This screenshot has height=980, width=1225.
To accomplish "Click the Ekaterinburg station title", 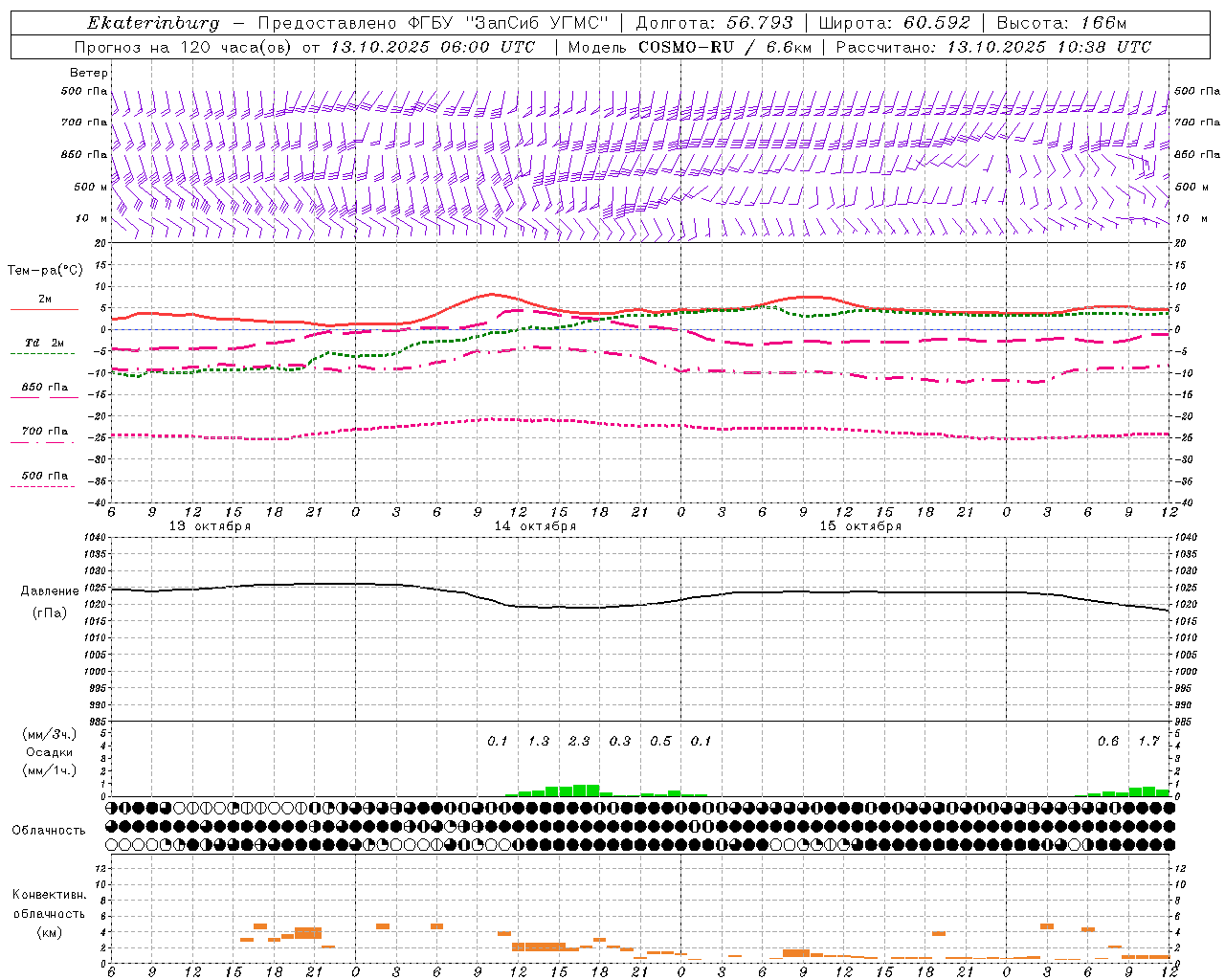I will tap(153, 23).
